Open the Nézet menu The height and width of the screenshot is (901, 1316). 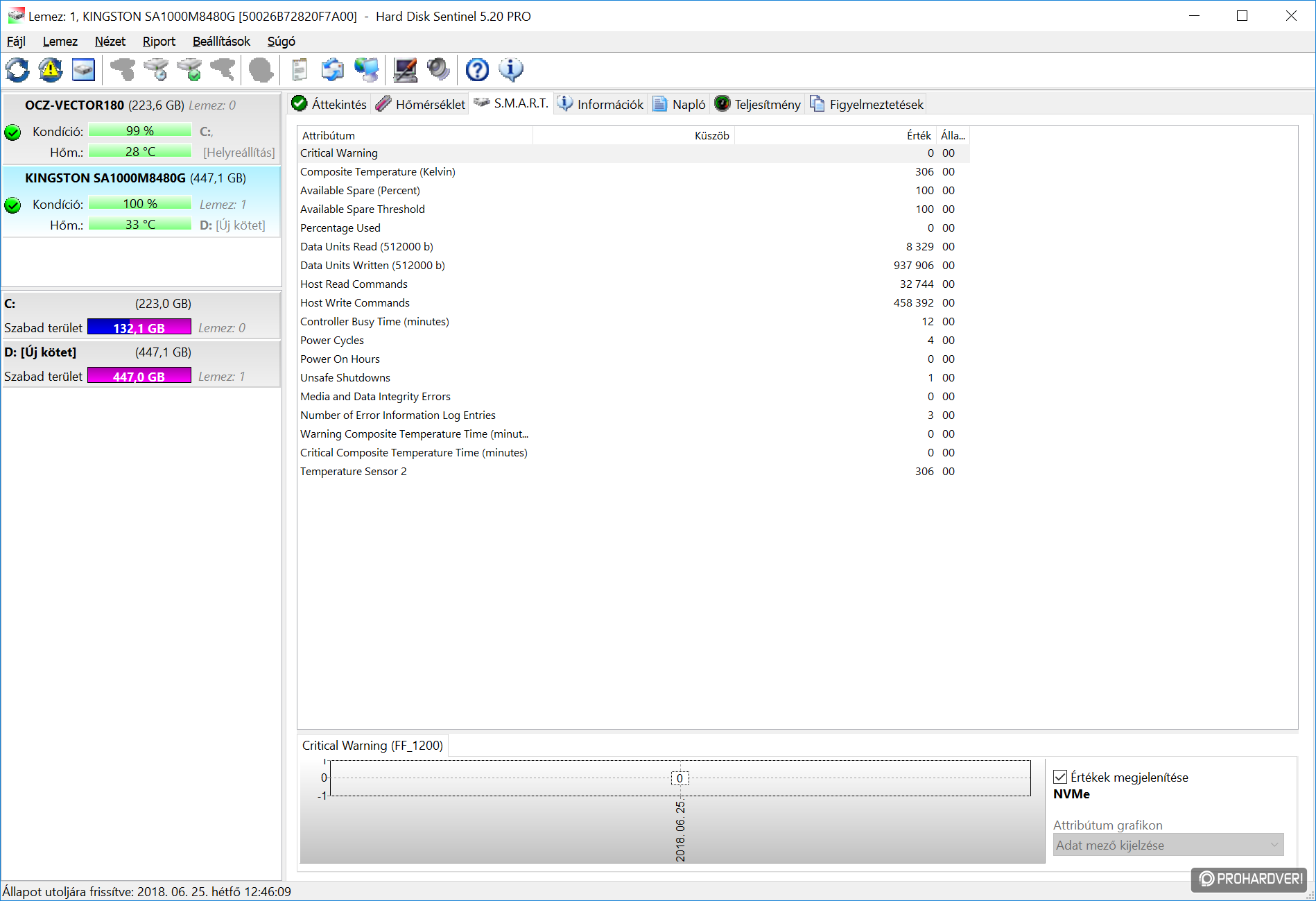click(x=110, y=42)
